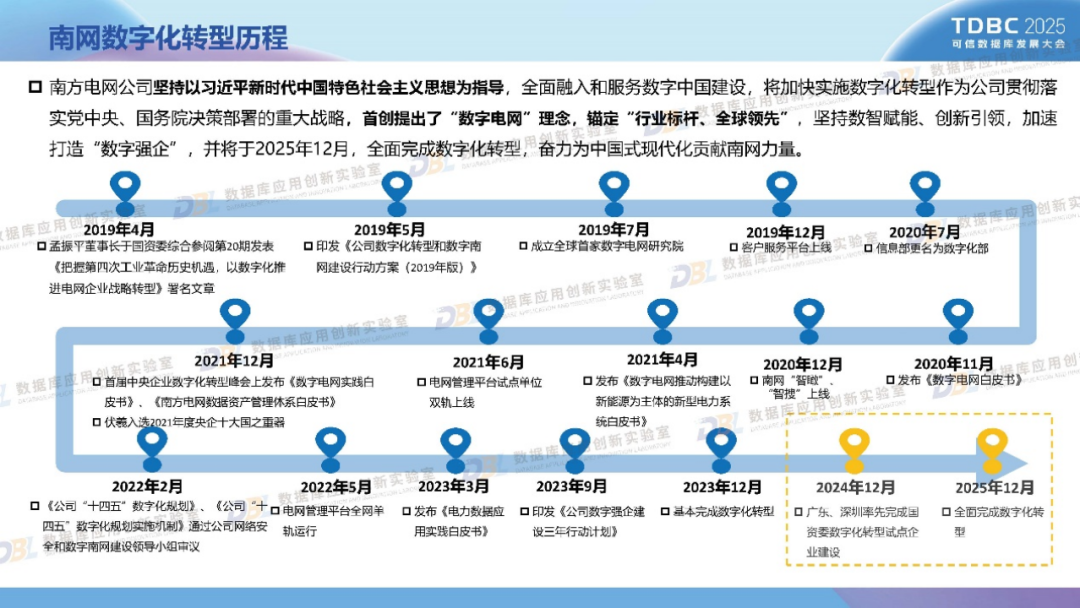Click the date label 2022年2月

[x=147, y=486]
